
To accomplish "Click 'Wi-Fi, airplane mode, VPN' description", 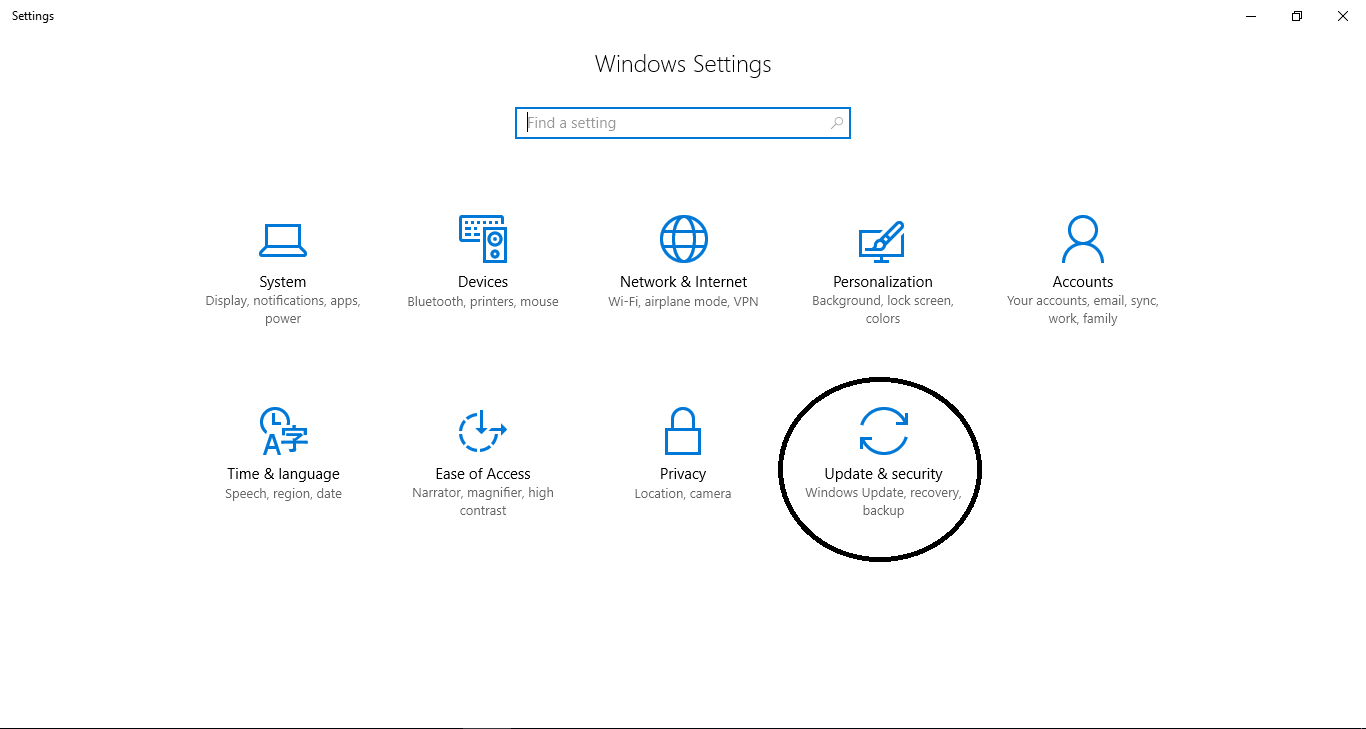I will point(683,302).
